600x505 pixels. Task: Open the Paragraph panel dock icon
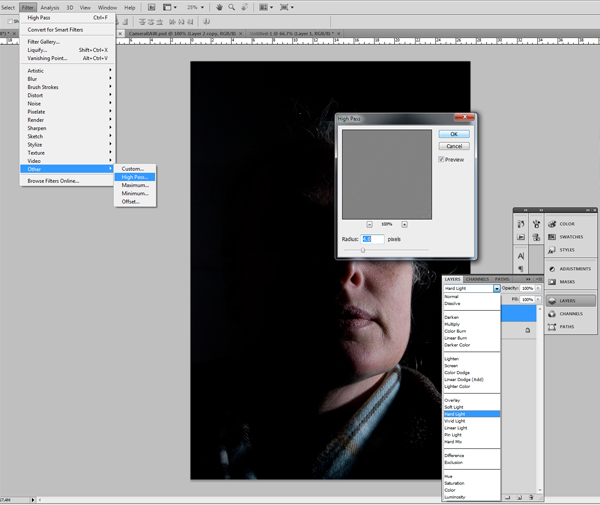[521, 269]
